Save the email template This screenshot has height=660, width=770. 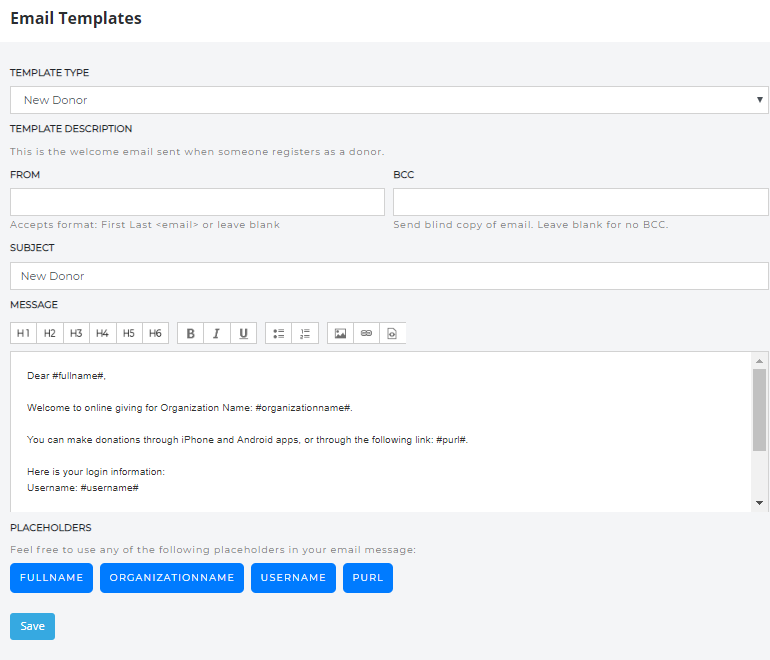32,626
